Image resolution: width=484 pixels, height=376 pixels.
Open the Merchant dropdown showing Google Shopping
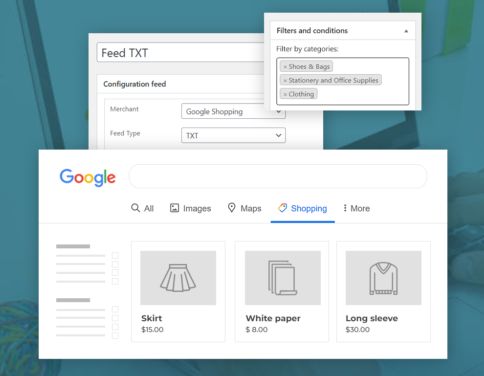(x=233, y=111)
